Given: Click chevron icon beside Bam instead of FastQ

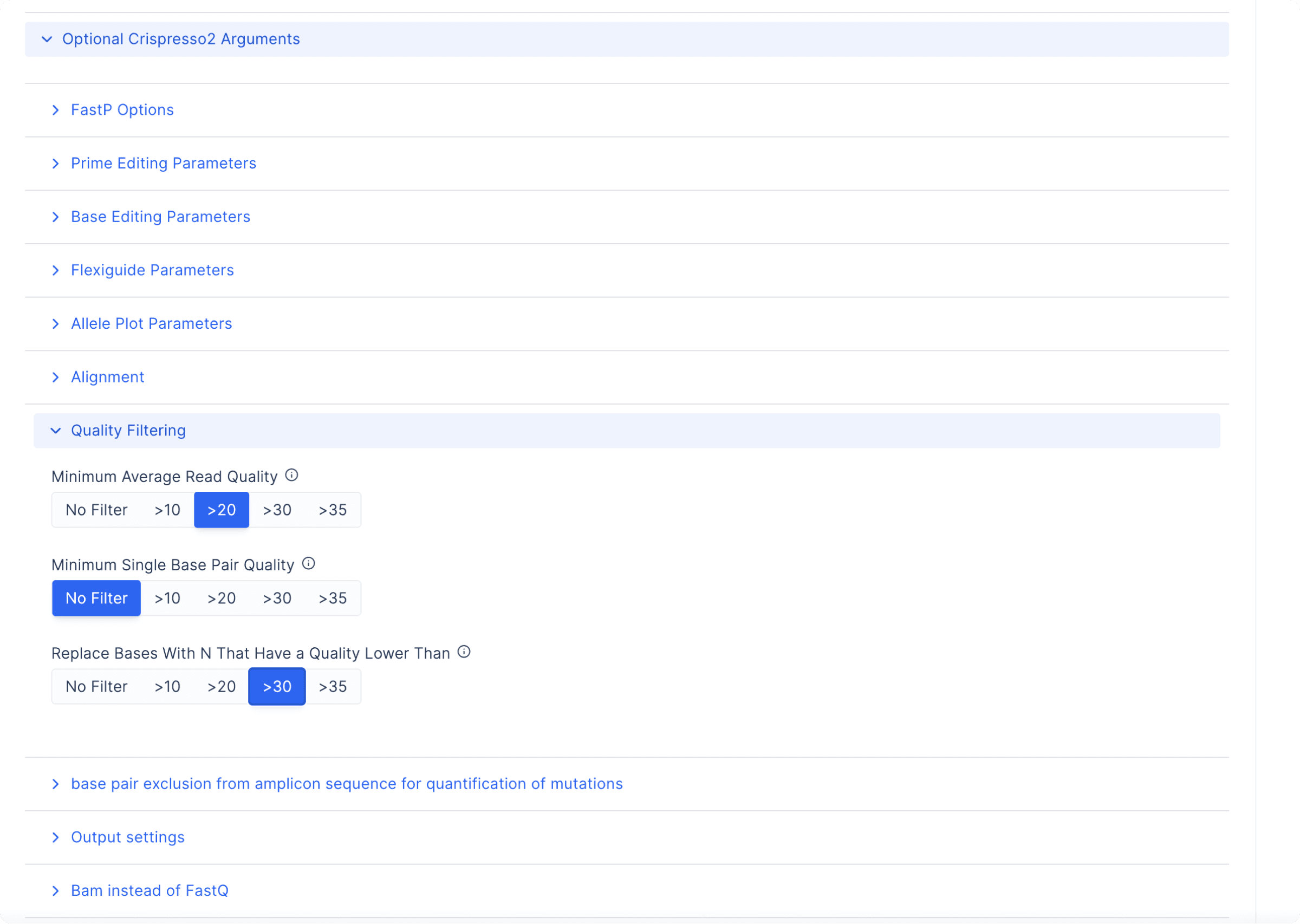Looking at the screenshot, I should (55, 891).
